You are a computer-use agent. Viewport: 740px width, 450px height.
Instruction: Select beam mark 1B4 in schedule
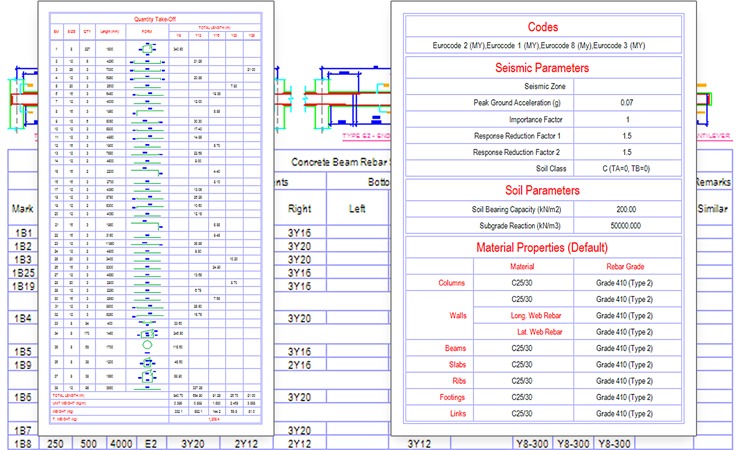(x=23, y=318)
